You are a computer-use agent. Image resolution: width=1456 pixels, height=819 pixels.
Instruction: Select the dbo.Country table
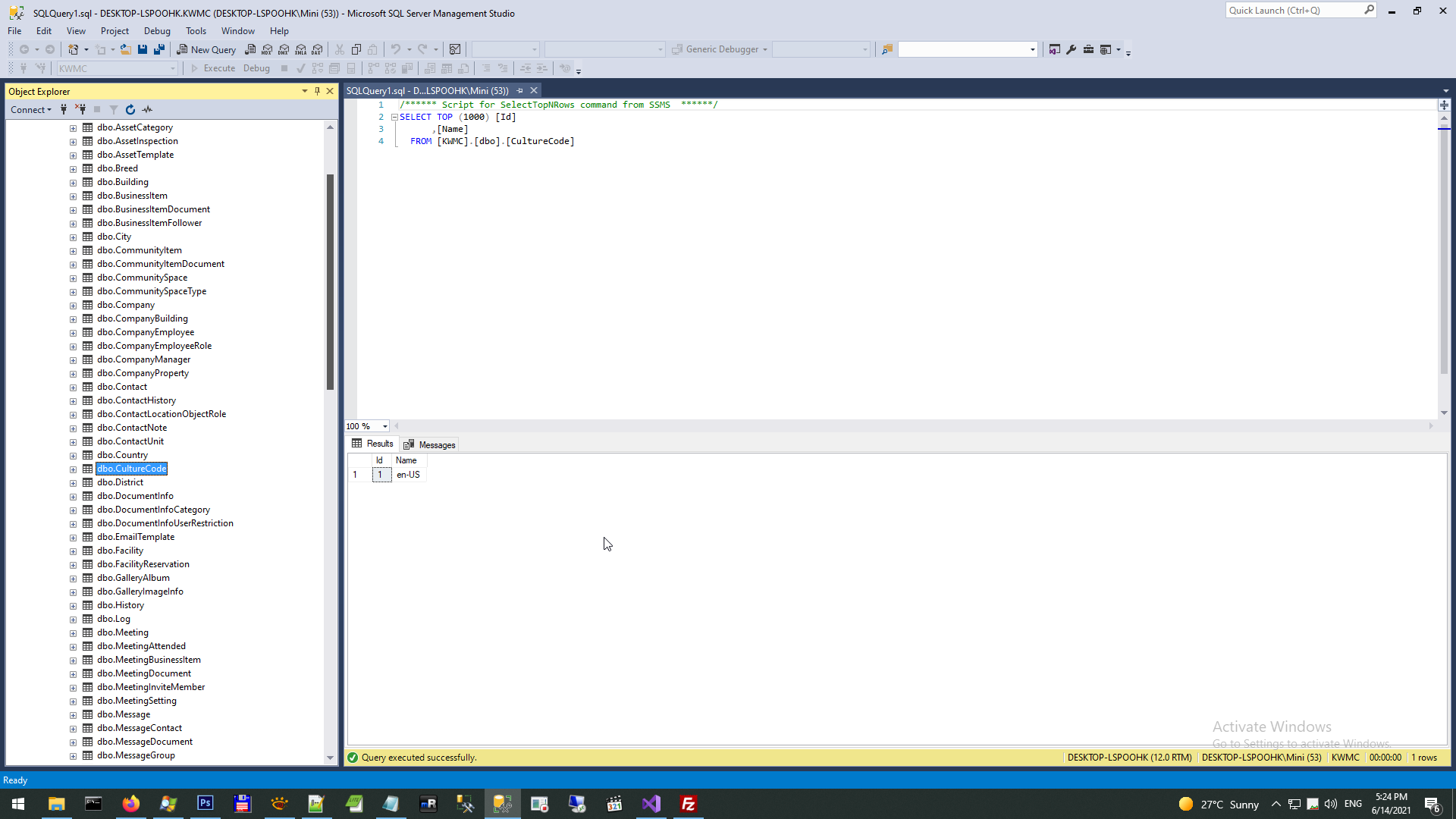pyautogui.click(x=122, y=455)
